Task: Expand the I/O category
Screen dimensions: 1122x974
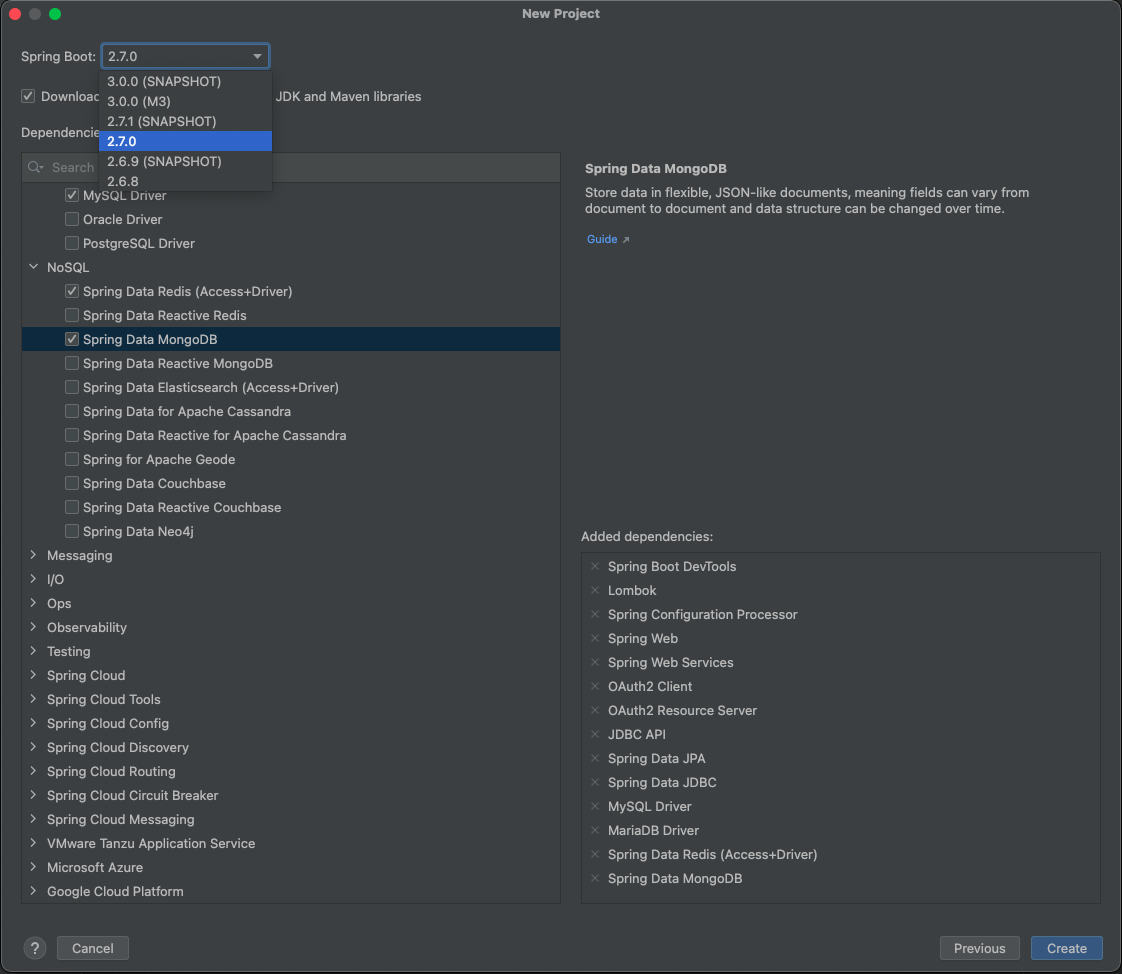Action: pos(34,579)
